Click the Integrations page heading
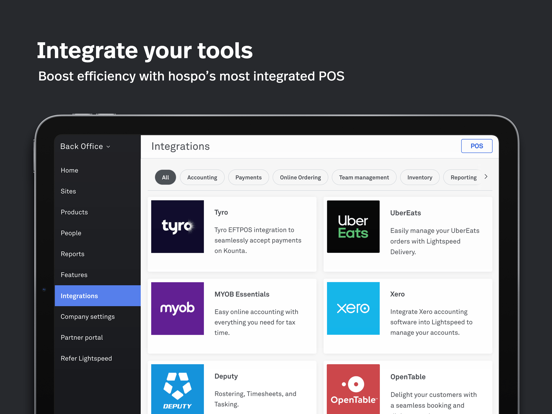This screenshot has height=414, width=552. click(181, 146)
